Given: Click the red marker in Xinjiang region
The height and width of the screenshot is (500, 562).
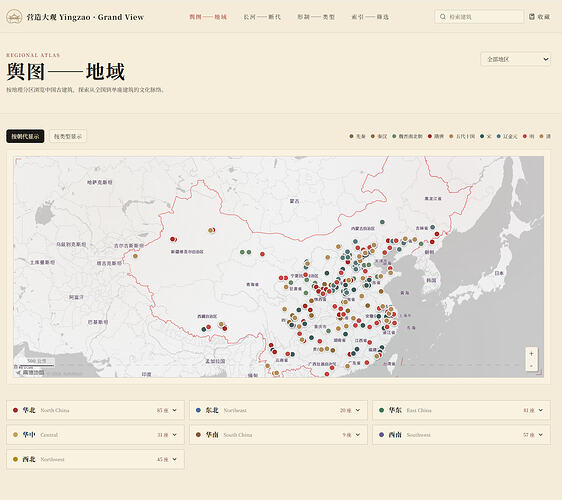Looking at the screenshot, I should tap(172, 239).
